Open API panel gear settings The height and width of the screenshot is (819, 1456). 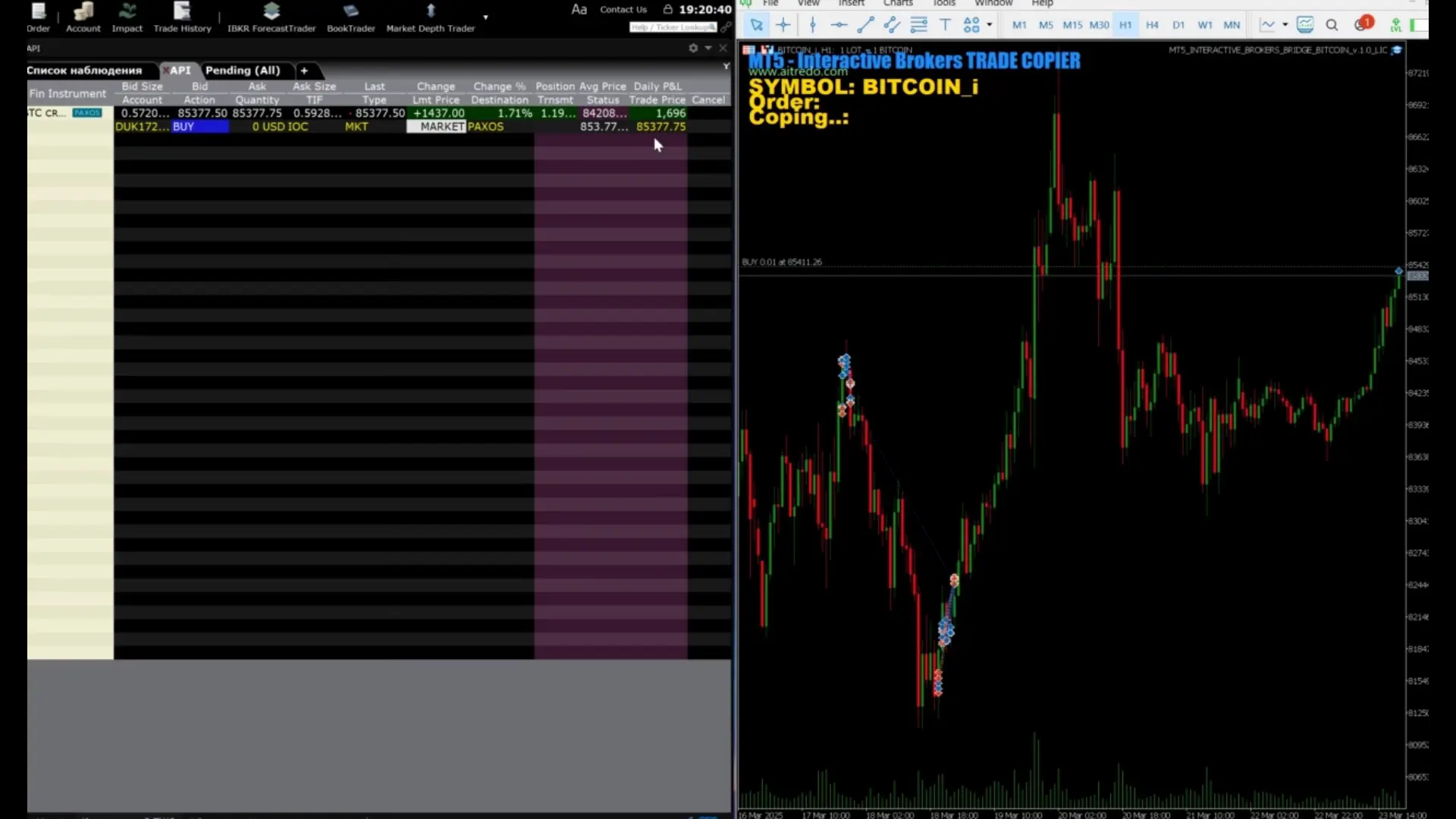click(x=693, y=48)
